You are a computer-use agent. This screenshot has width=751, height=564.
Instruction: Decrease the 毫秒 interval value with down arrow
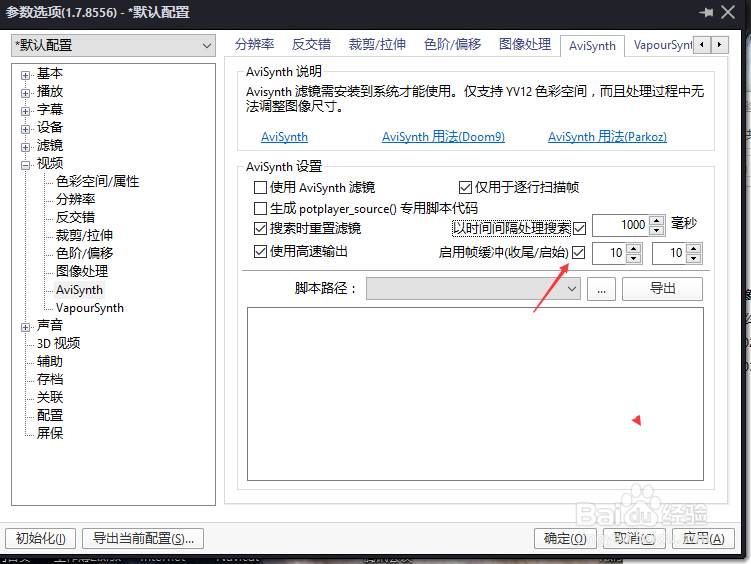(657, 230)
